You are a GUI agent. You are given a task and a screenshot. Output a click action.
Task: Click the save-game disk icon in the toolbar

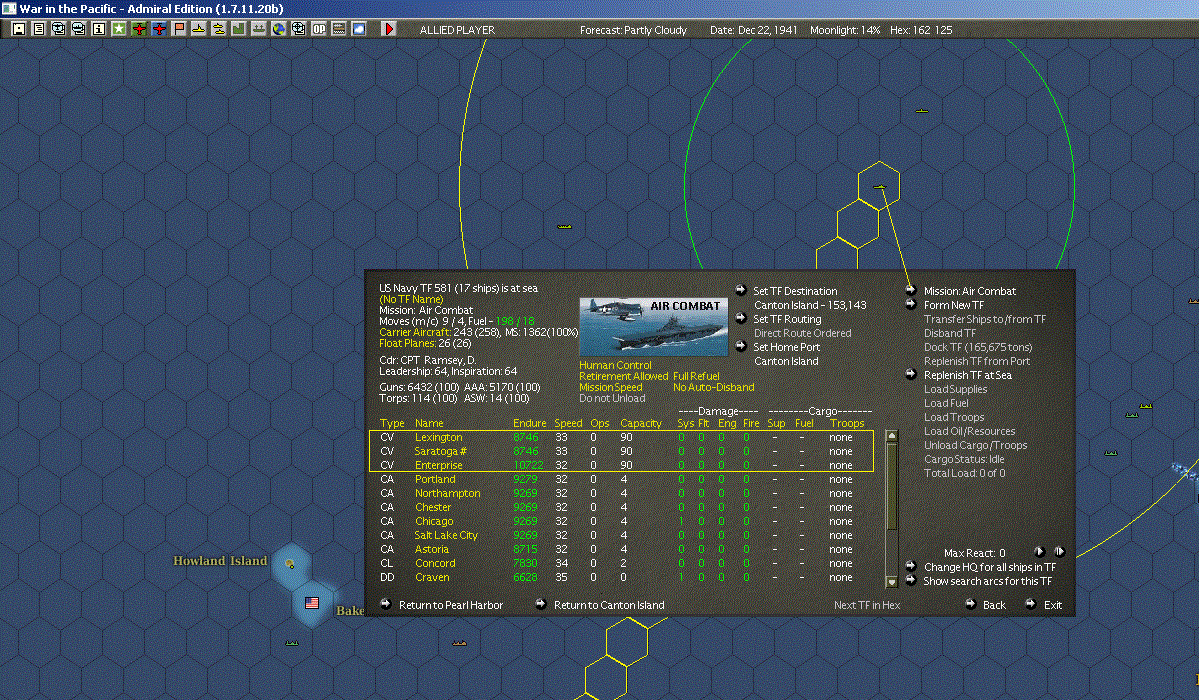point(19,29)
